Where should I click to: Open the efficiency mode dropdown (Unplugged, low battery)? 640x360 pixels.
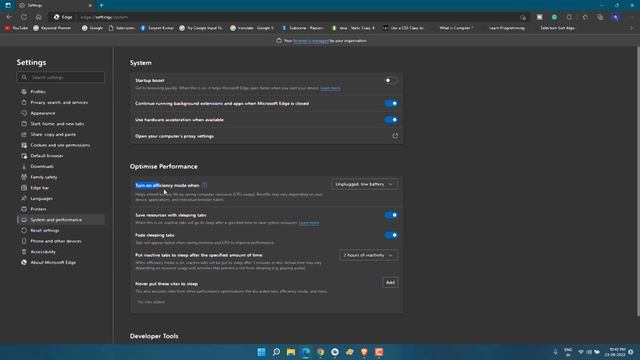[364, 184]
